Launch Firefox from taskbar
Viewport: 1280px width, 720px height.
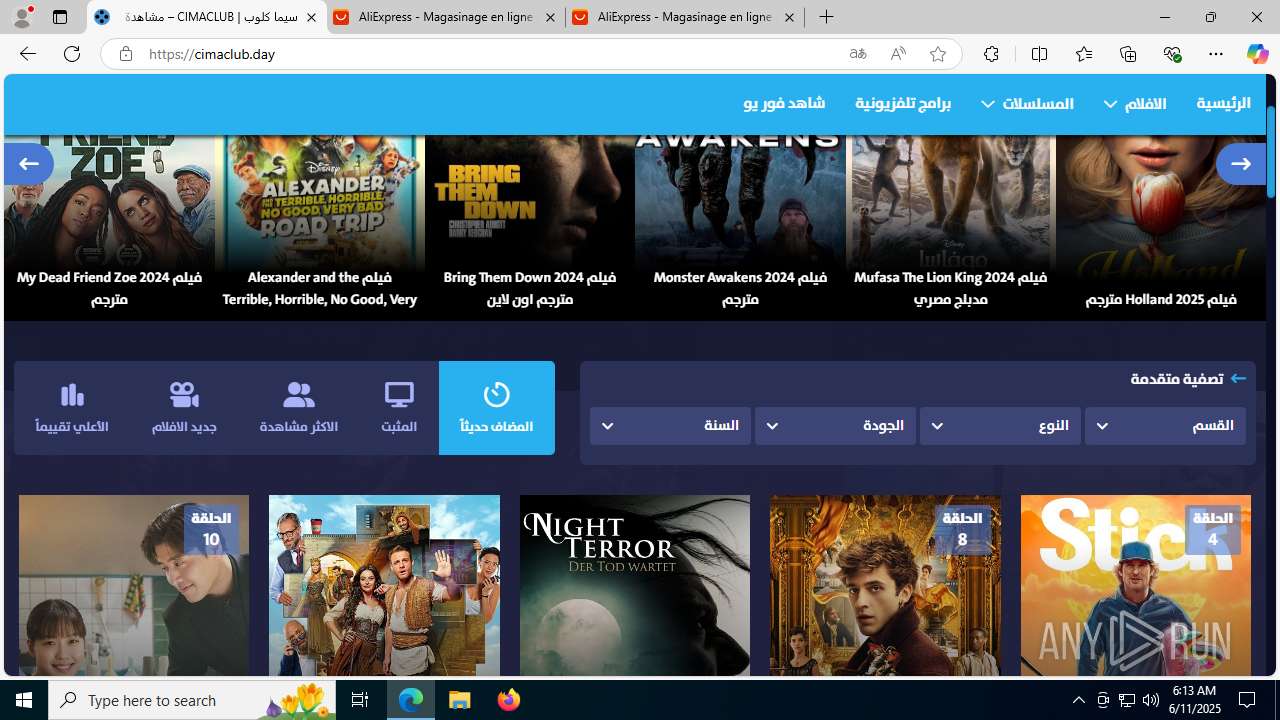tap(509, 700)
